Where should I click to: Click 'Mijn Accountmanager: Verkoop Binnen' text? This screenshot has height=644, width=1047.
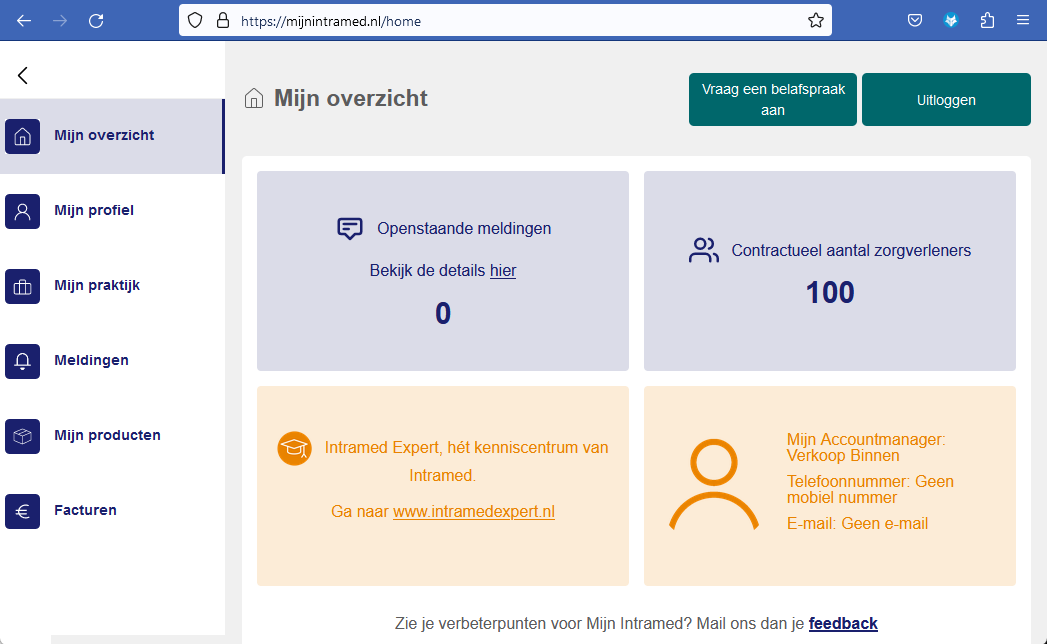coord(866,448)
